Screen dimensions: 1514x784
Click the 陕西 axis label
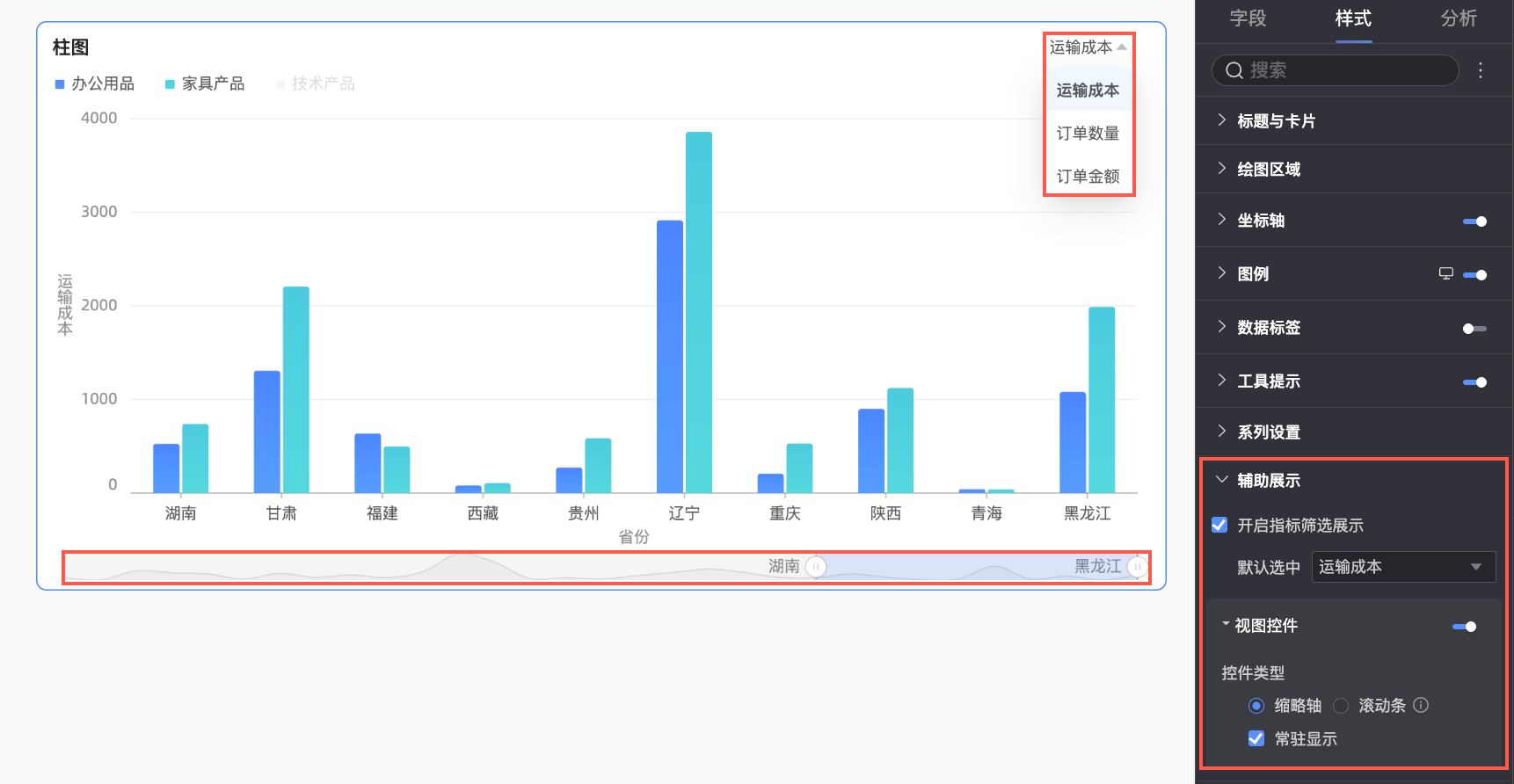(885, 513)
